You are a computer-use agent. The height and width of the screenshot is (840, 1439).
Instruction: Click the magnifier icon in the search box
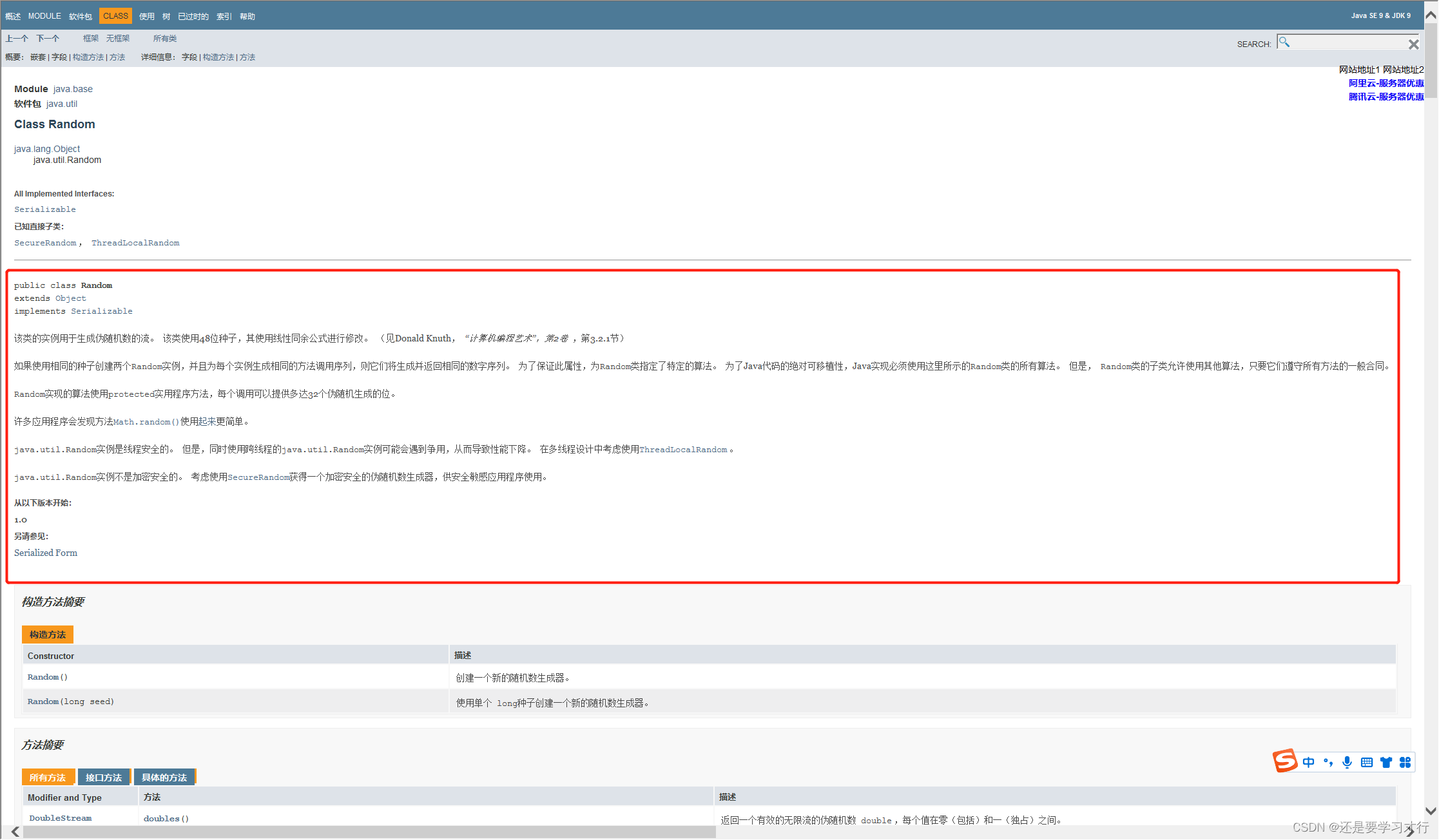[1284, 43]
